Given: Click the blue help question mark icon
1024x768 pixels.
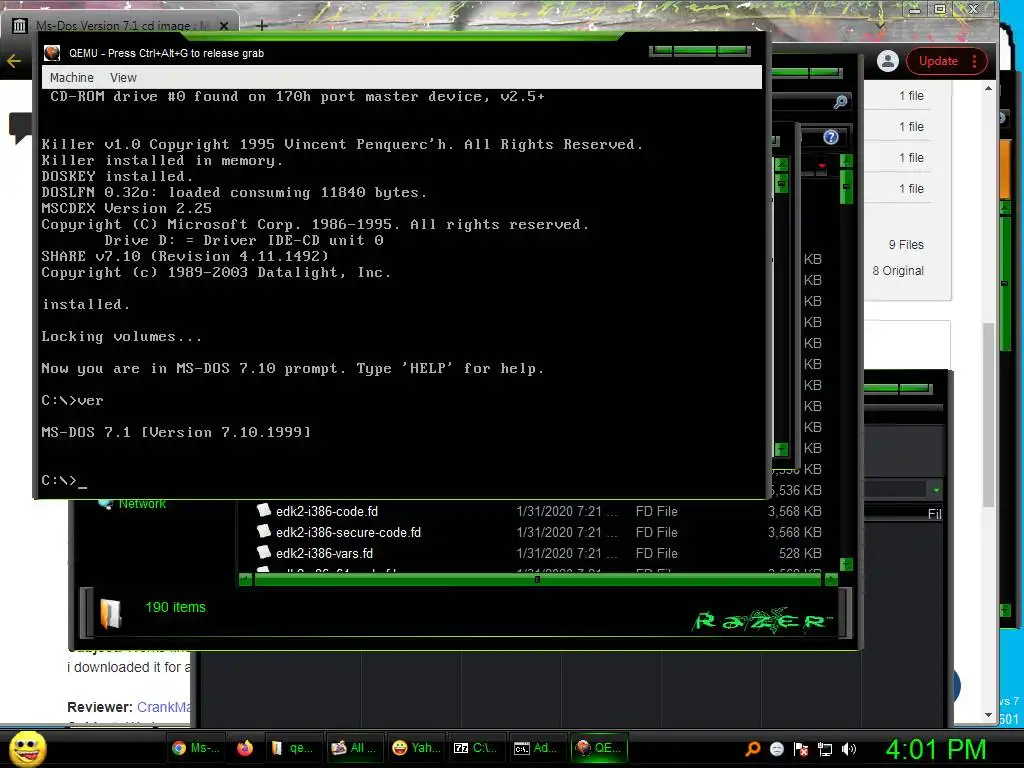Looking at the screenshot, I should coord(831,137).
